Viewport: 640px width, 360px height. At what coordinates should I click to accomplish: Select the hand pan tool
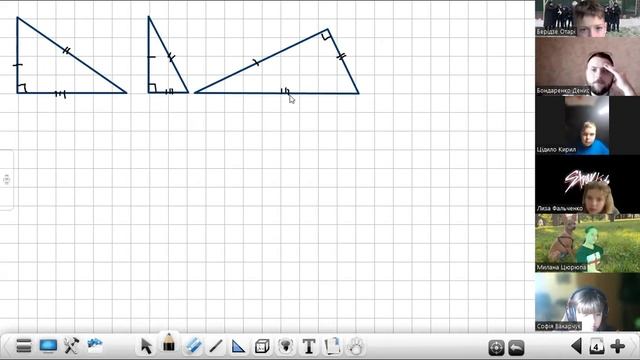click(356, 347)
